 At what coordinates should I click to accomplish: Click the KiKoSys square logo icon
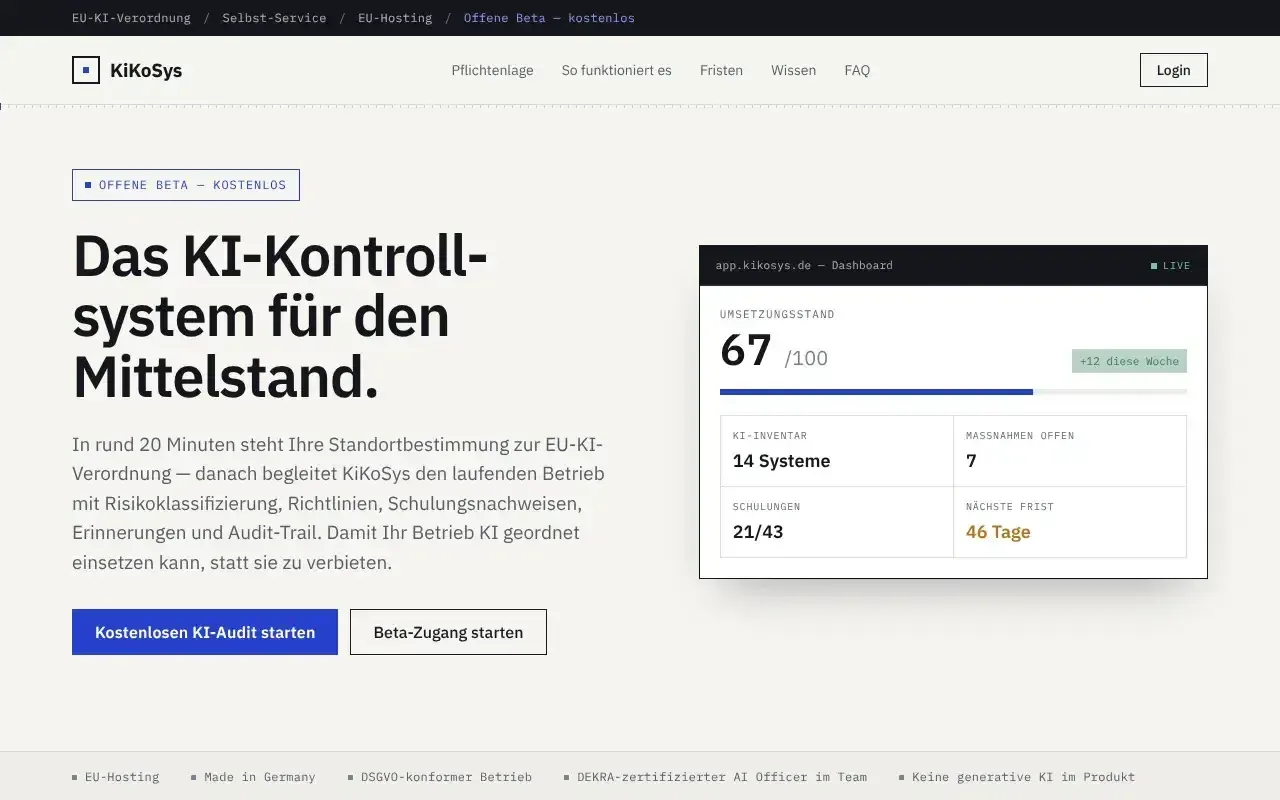tap(86, 70)
